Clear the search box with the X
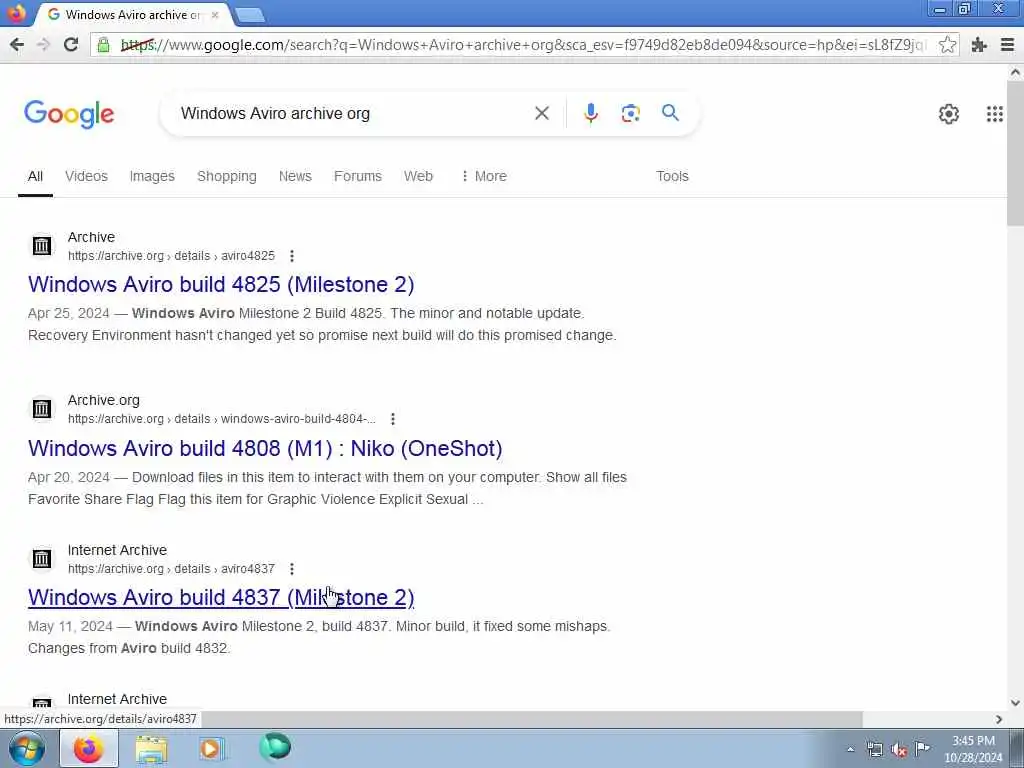Screen dimensions: 1024x768 coord(541,113)
